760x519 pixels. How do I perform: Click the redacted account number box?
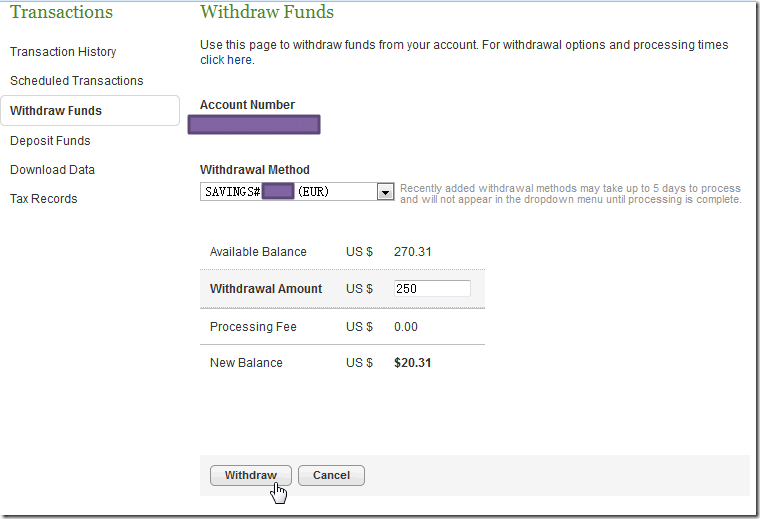pos(254,125)
